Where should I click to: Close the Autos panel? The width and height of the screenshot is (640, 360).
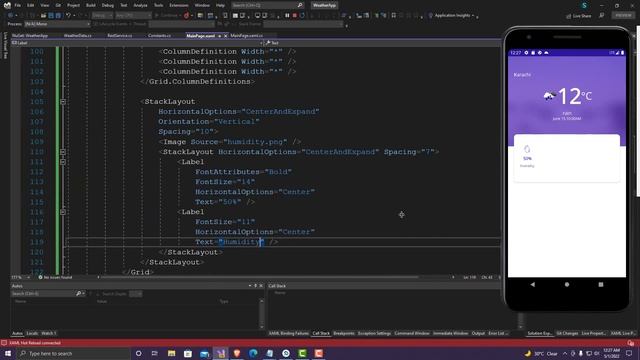coord(261,286)
